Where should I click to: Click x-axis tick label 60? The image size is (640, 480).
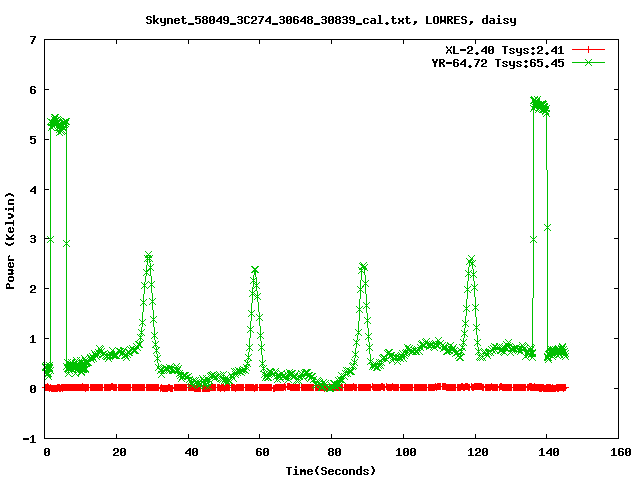tap(262, 452)
